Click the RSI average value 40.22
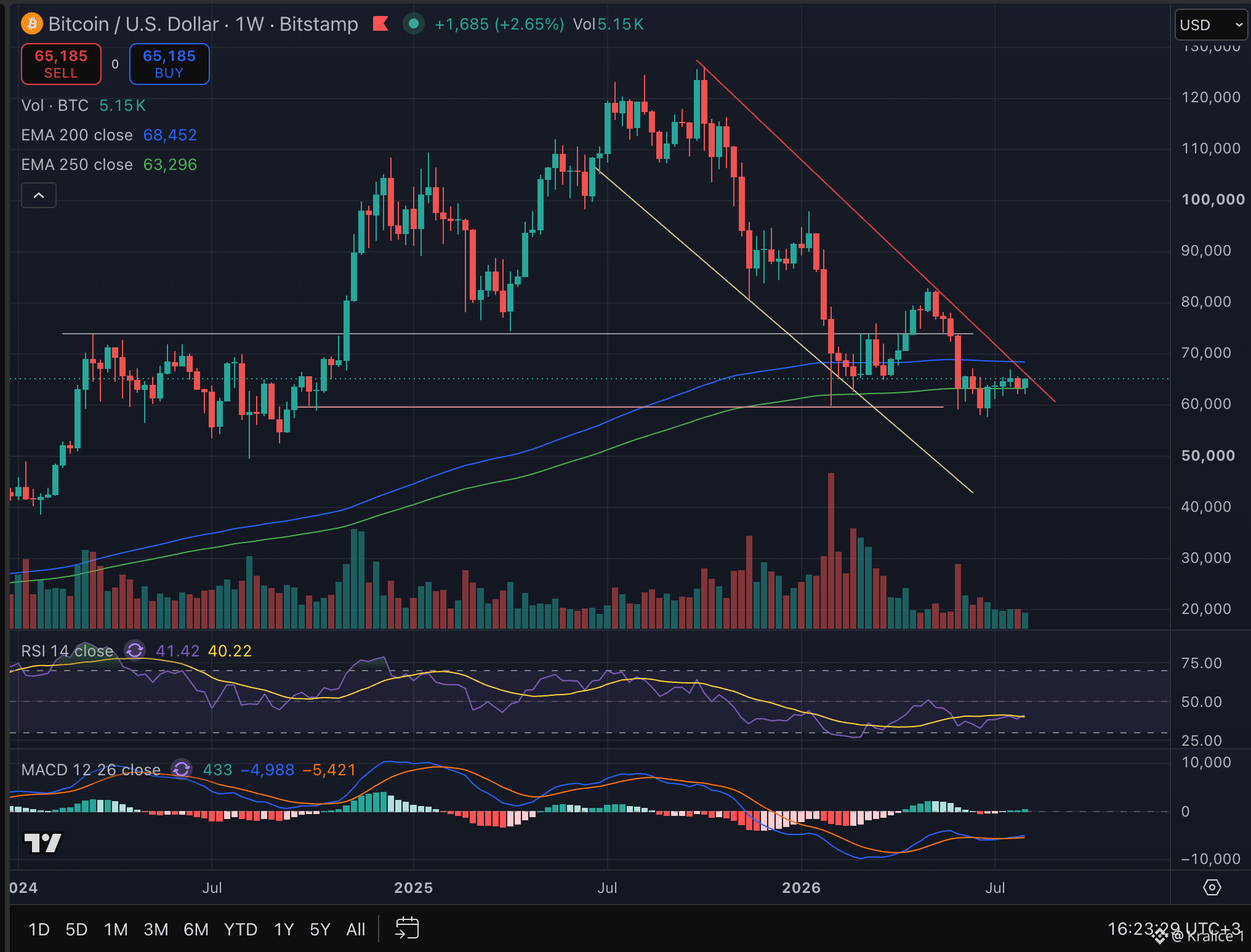Viewport: 1251px width, 952px height. 230,651
